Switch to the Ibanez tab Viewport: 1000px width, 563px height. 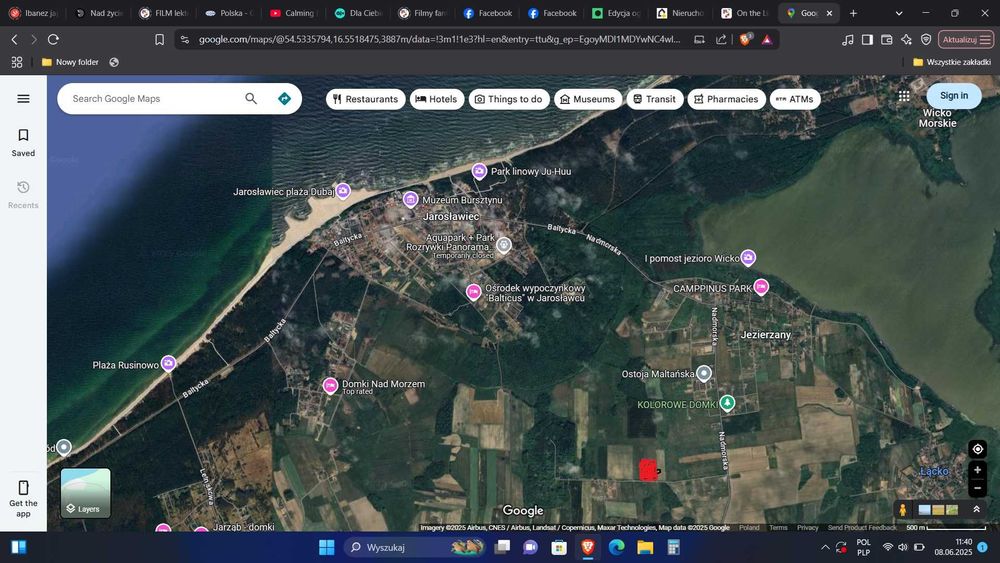pyautogui.click(x=34, y=13)
